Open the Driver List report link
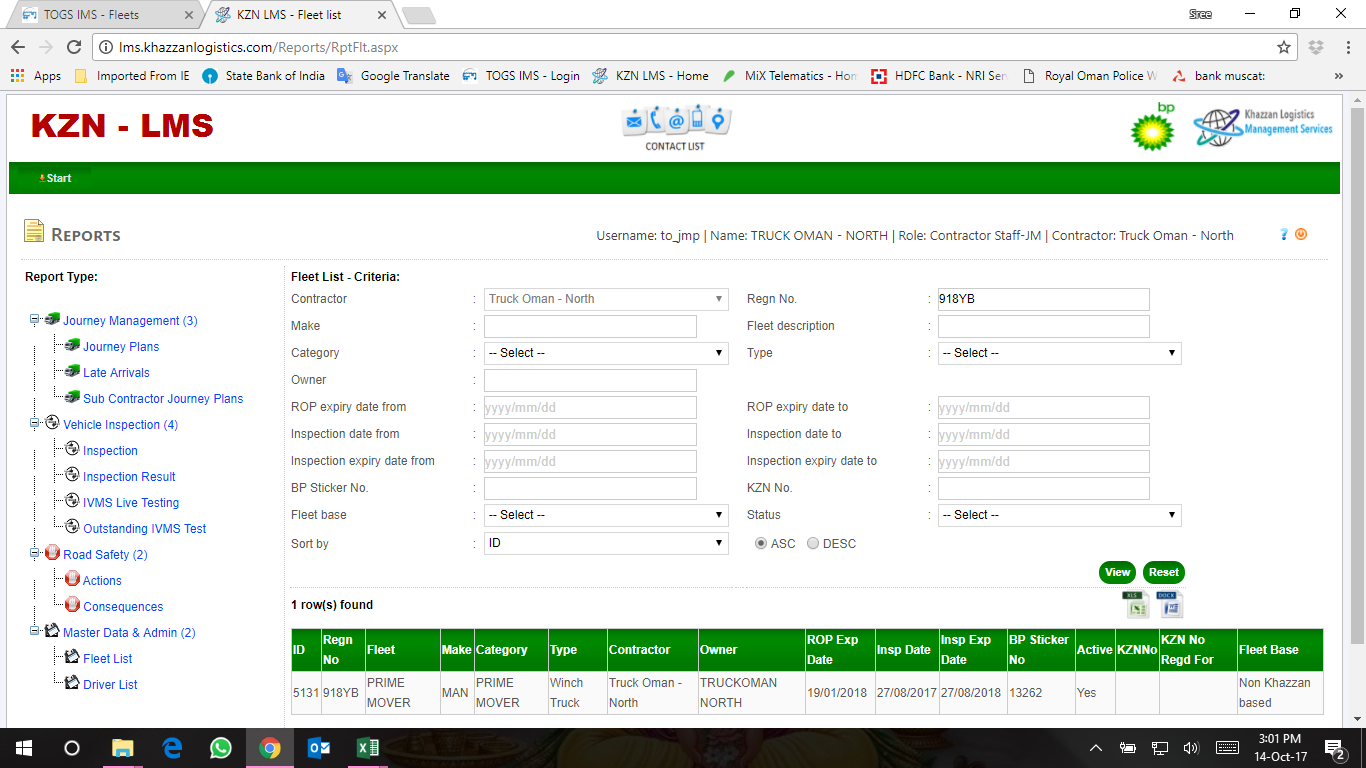Image resolution: width=1366 pixels, height=768 pixels. [x=110, y=685]
